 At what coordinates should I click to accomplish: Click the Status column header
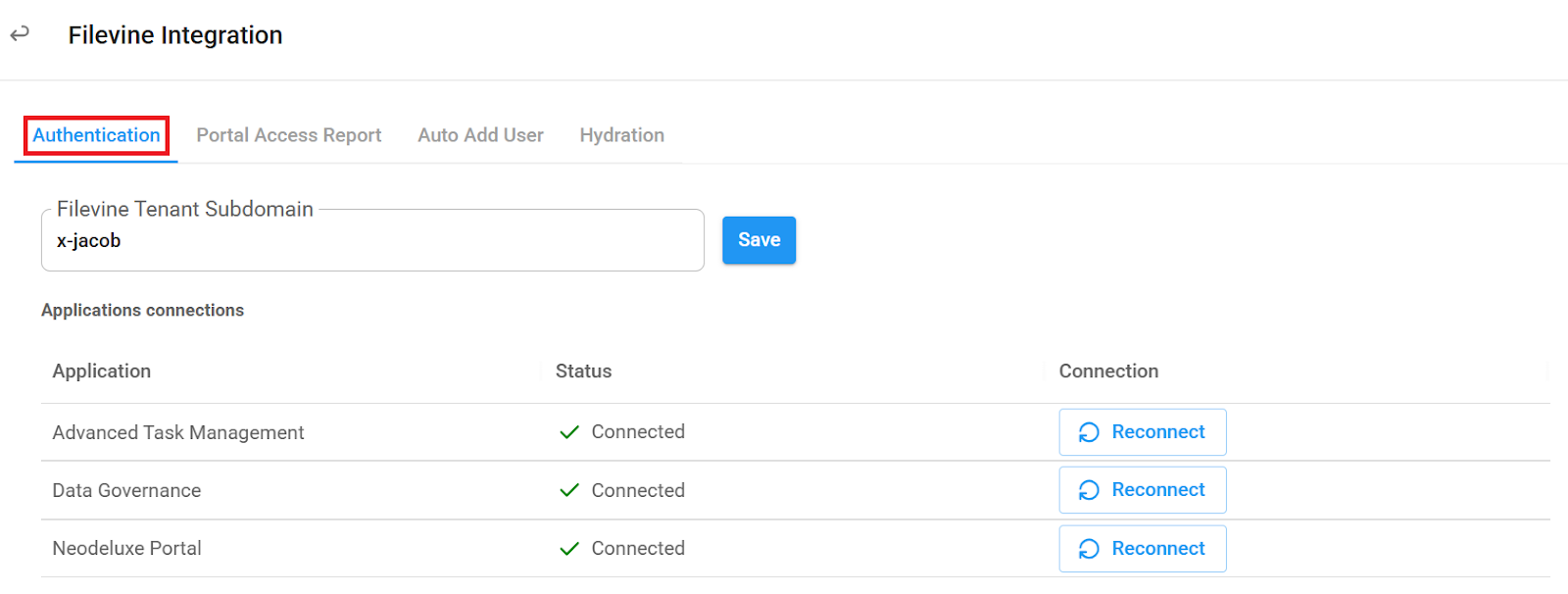(583, 371)
